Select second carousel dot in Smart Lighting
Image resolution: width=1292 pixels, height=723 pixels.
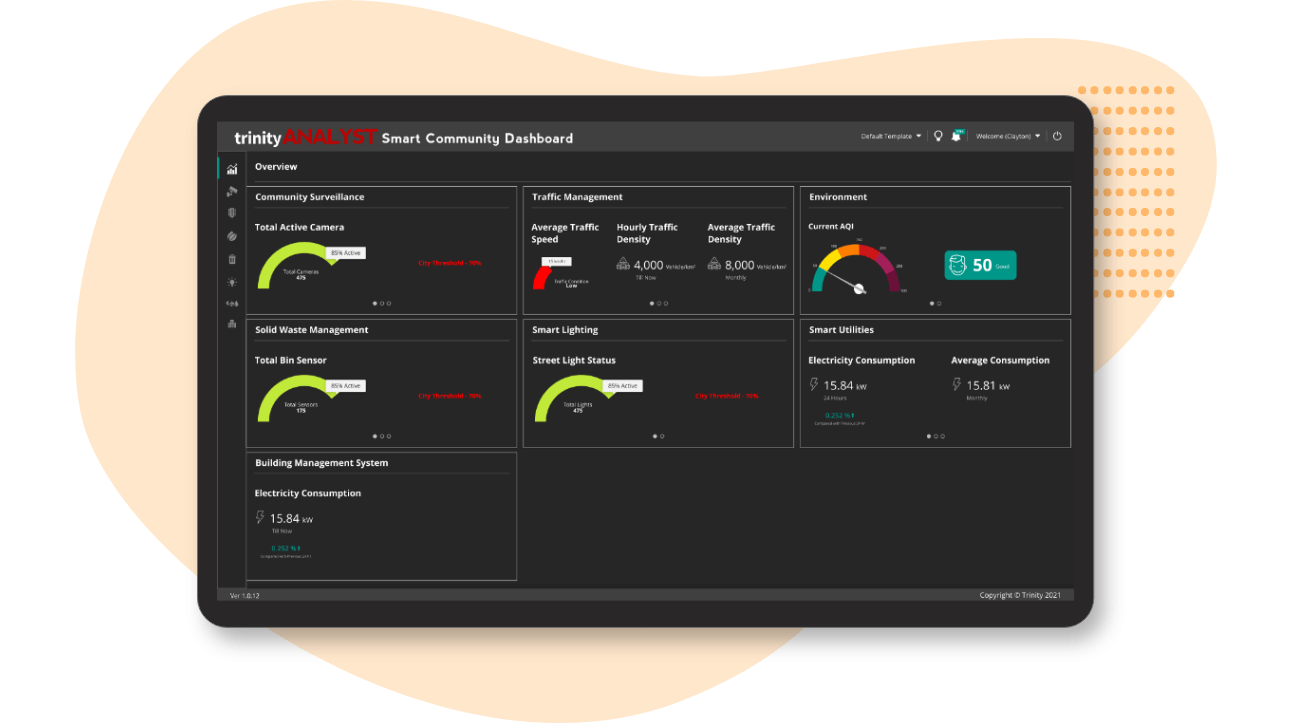click(662, 436)
